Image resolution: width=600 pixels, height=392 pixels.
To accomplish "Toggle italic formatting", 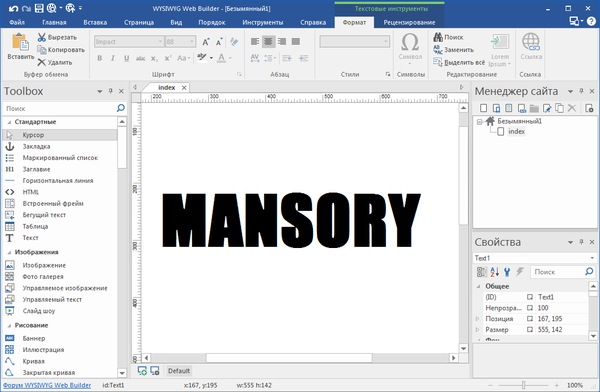I will pyautogui.click(x=113, y=58).
